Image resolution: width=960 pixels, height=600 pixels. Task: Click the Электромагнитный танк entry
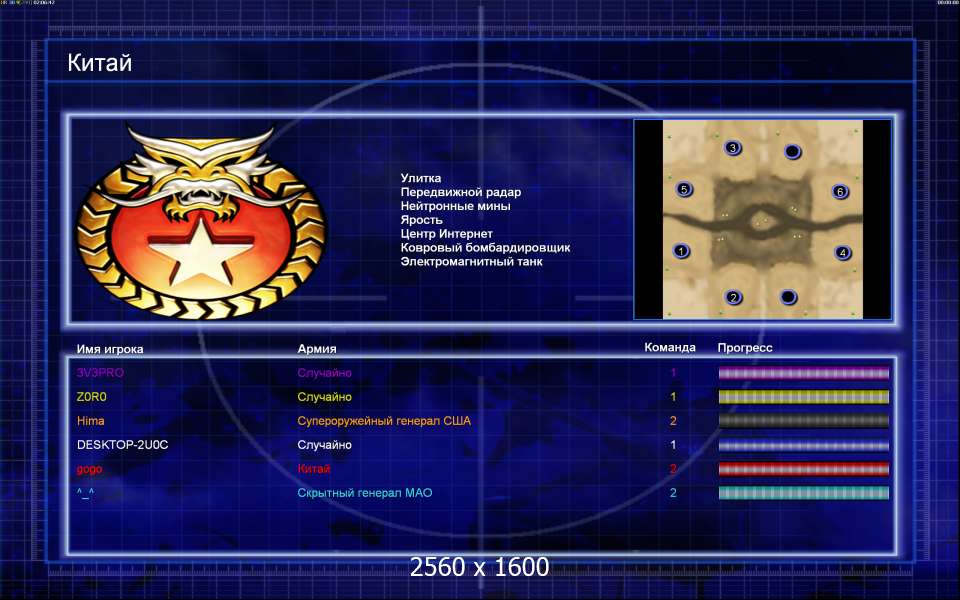(x=471, y=261)
